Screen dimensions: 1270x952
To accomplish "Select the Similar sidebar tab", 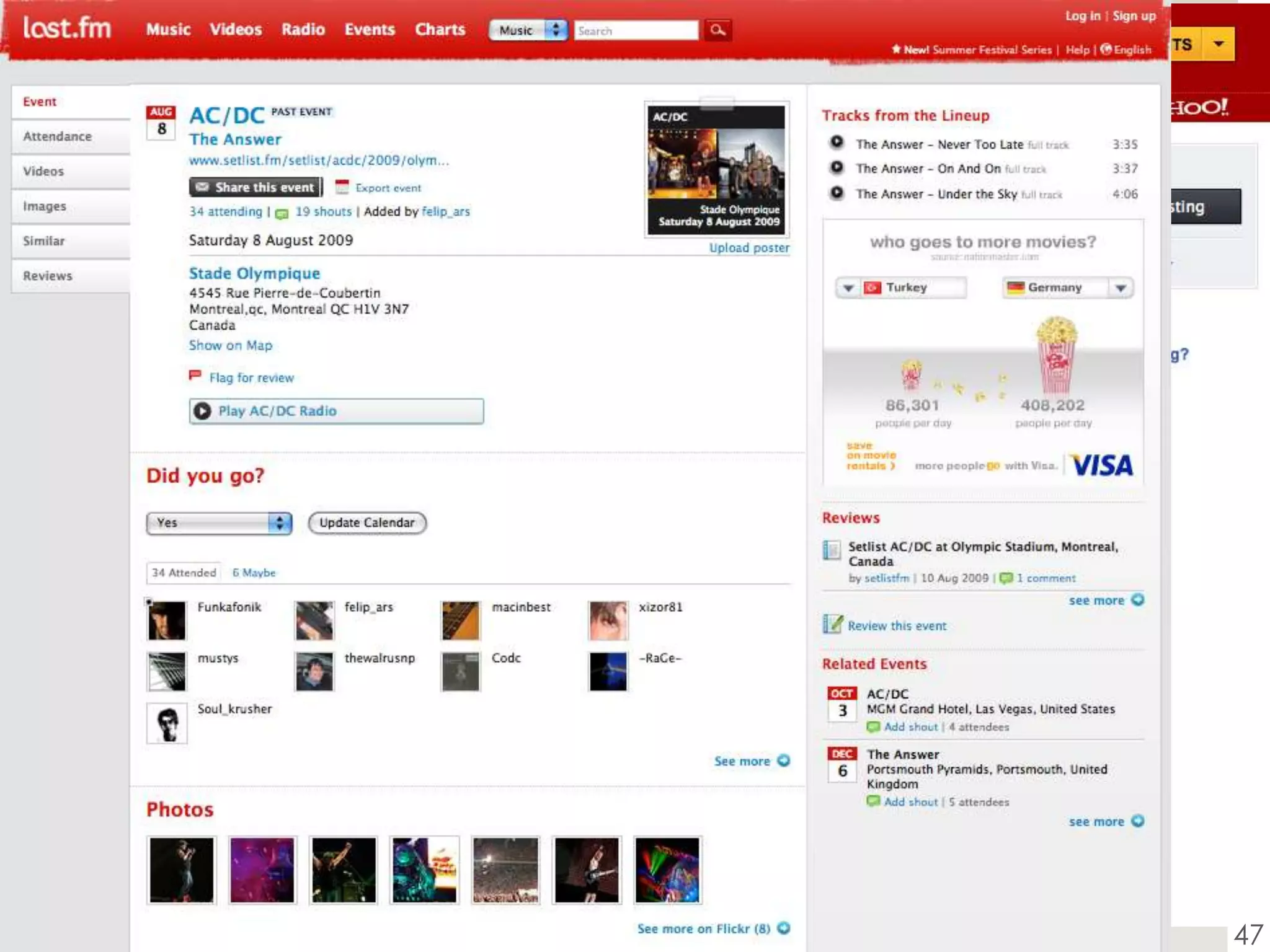I will coord(71,241).
